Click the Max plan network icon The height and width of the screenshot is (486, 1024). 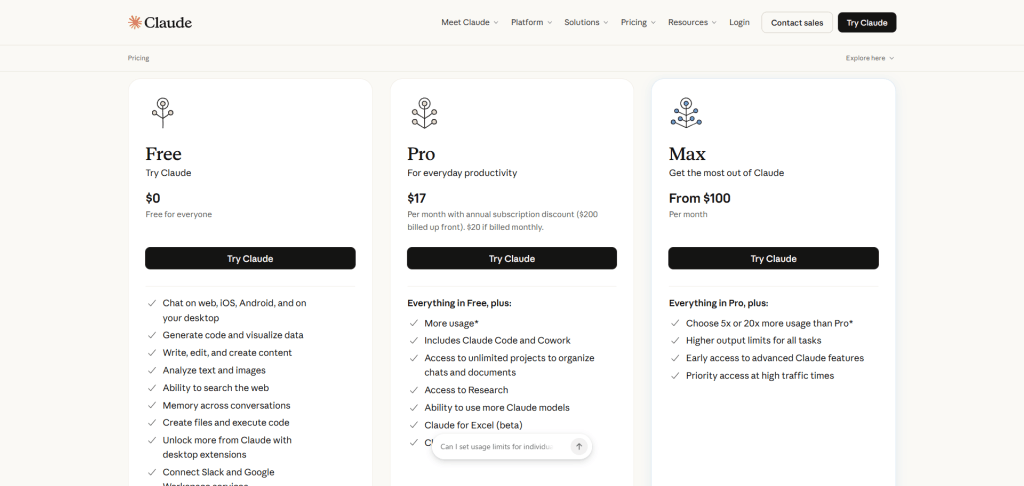(x=685, y=112)
